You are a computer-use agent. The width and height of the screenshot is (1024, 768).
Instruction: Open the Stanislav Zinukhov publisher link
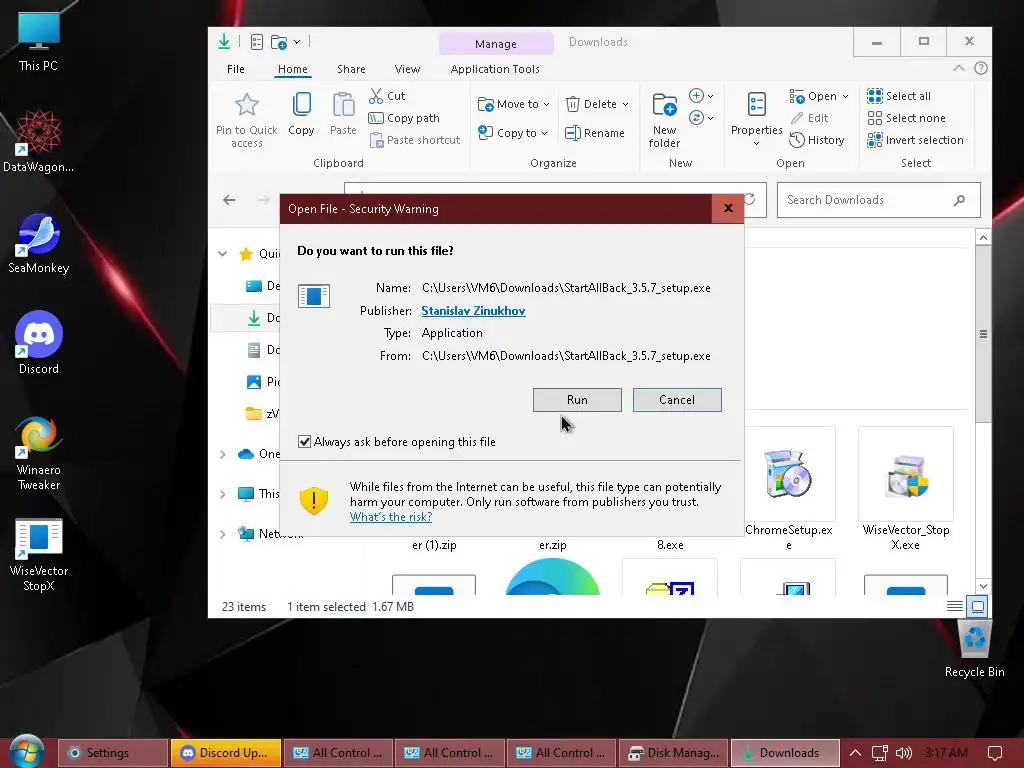tap(473, 311)
